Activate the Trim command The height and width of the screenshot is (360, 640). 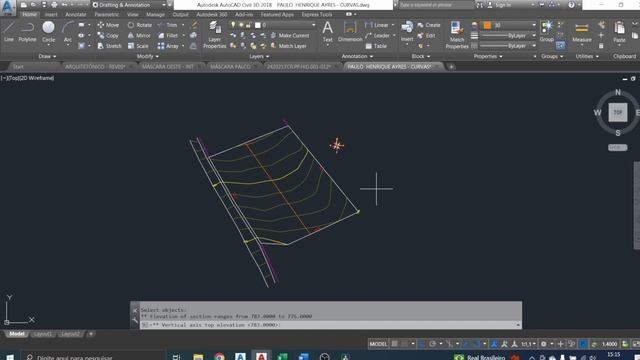click(168, 25)
